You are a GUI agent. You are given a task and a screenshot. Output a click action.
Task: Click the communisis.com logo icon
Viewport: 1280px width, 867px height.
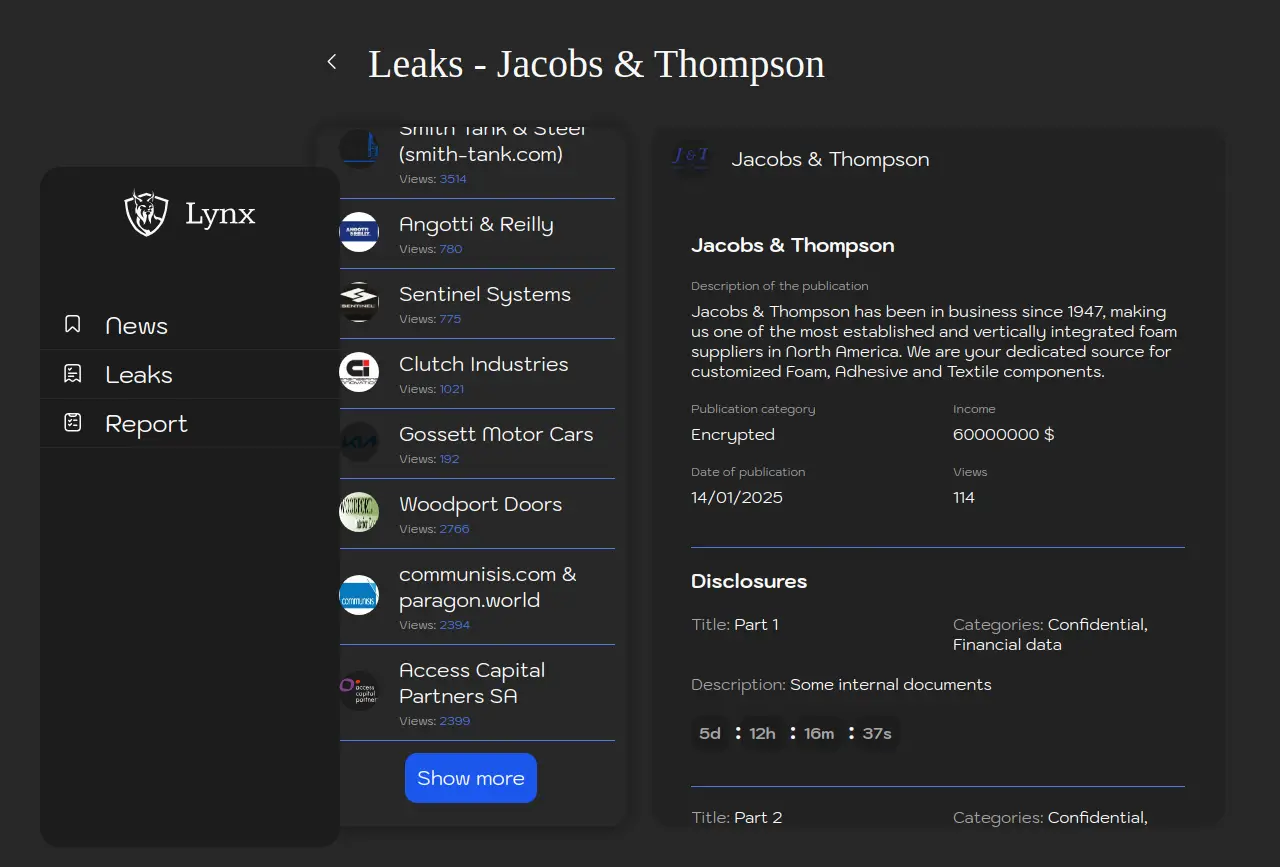359,596
